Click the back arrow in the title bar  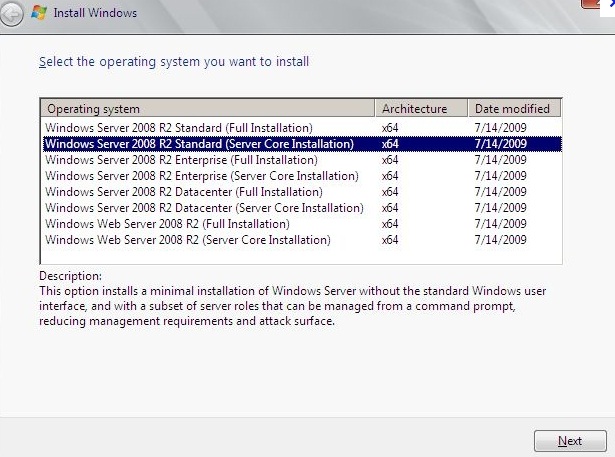[13, 13]
